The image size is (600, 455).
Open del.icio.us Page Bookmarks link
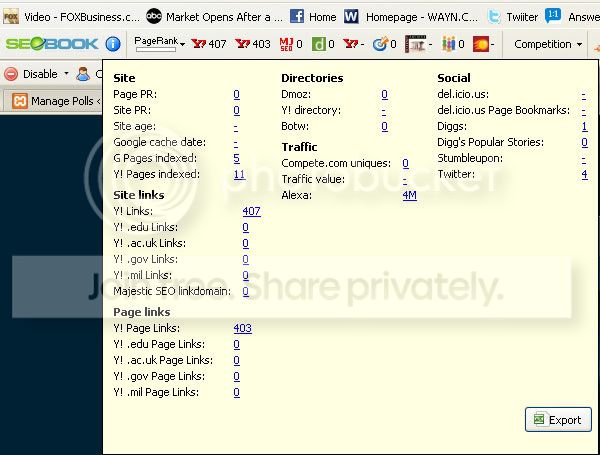tap(584, 110)
